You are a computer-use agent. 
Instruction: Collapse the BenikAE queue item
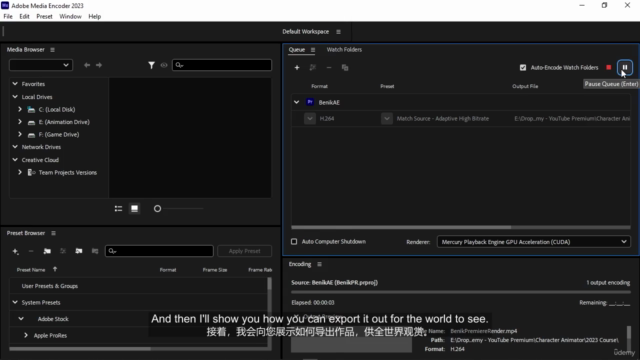pos(296,102)
